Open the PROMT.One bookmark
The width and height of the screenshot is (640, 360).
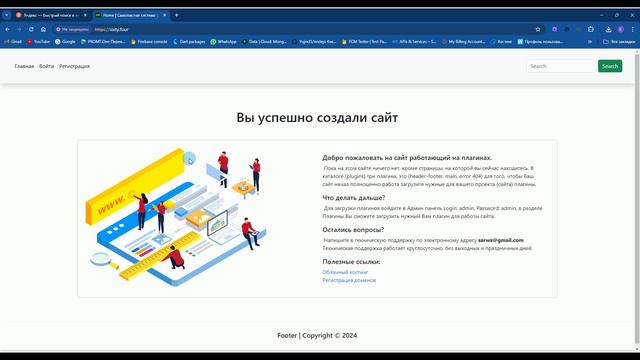click(x=103, y=42)
